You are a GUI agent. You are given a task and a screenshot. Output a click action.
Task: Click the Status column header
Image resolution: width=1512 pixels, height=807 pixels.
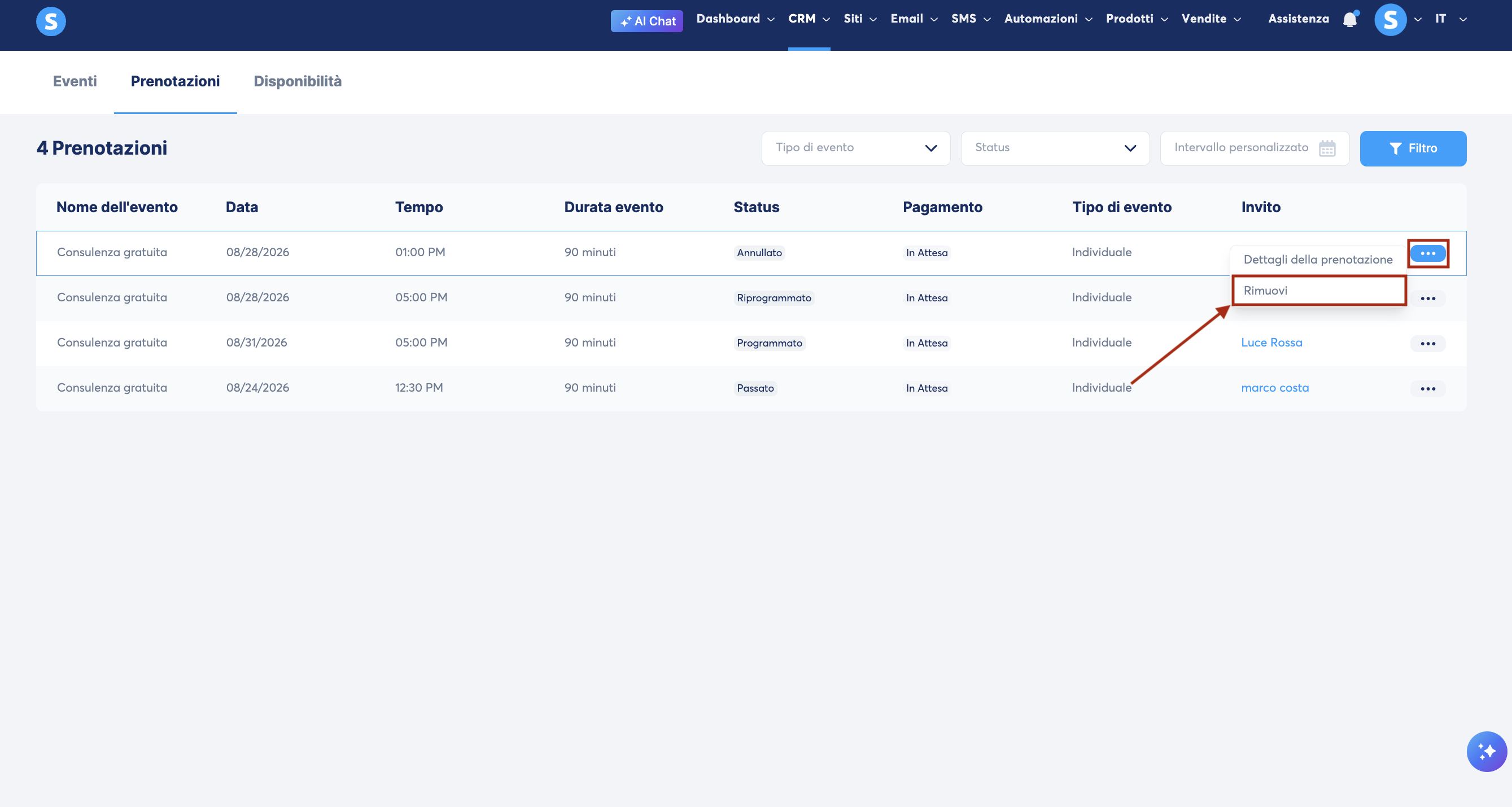tap(756, 207)
